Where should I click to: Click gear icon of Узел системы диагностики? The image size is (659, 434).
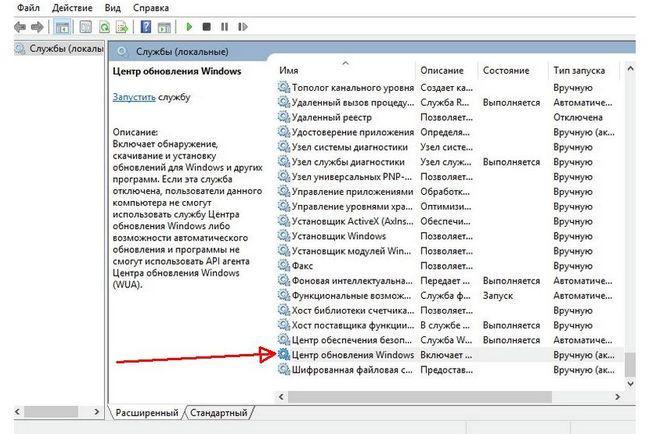tap(284, 147)
